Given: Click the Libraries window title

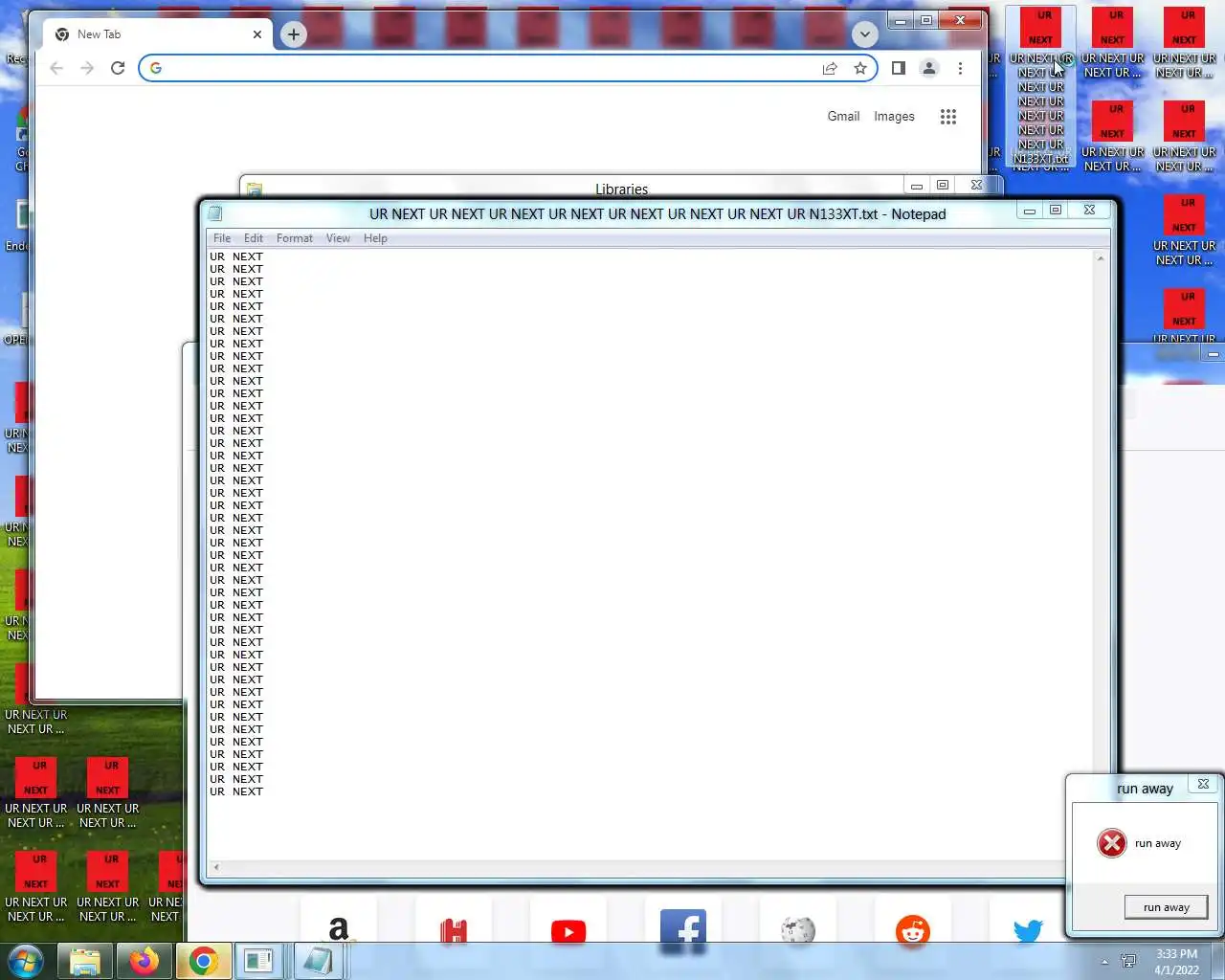Looking at the screenshot, I should tap(621, 189).
